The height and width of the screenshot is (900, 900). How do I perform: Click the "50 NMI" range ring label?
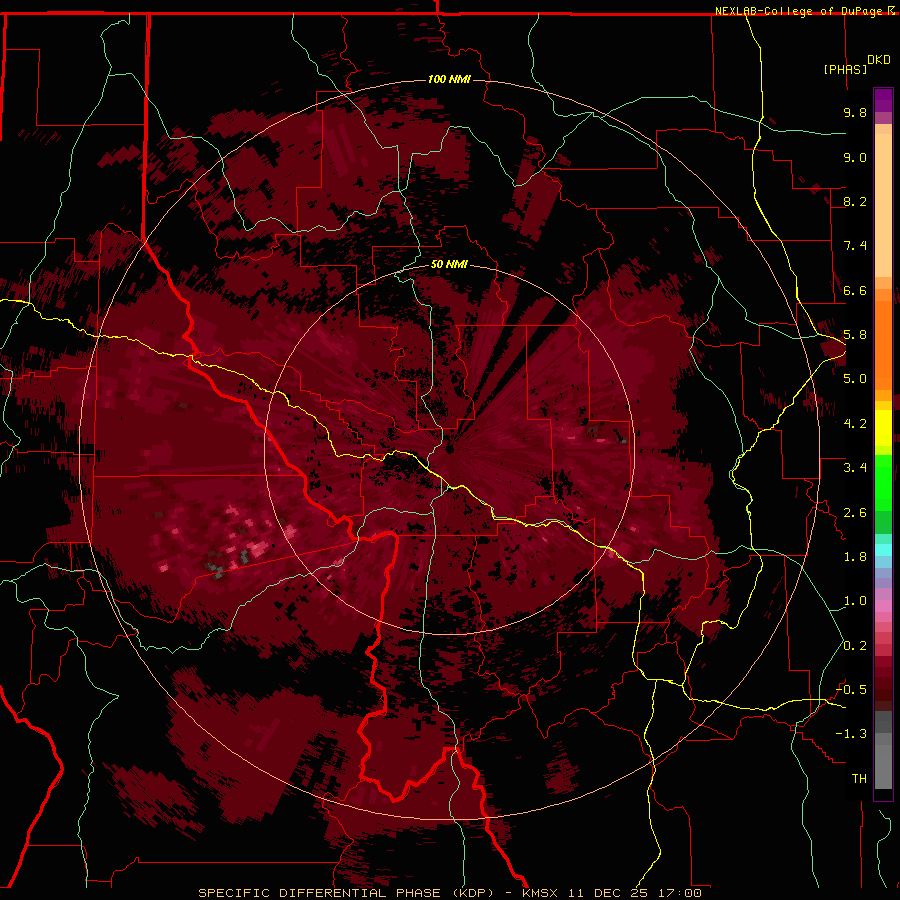tap(449, 264)
